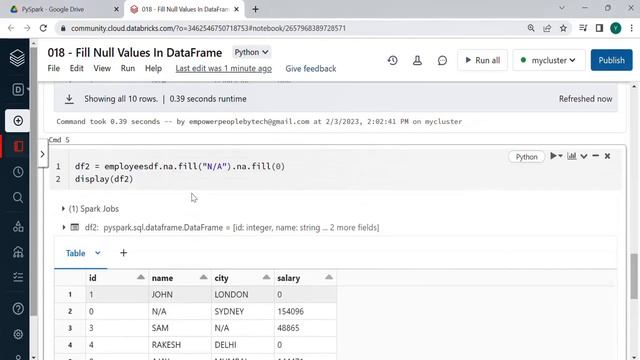Screen dimensions: 640x360
Task: Open the Help menu
Action: [153, 69]
